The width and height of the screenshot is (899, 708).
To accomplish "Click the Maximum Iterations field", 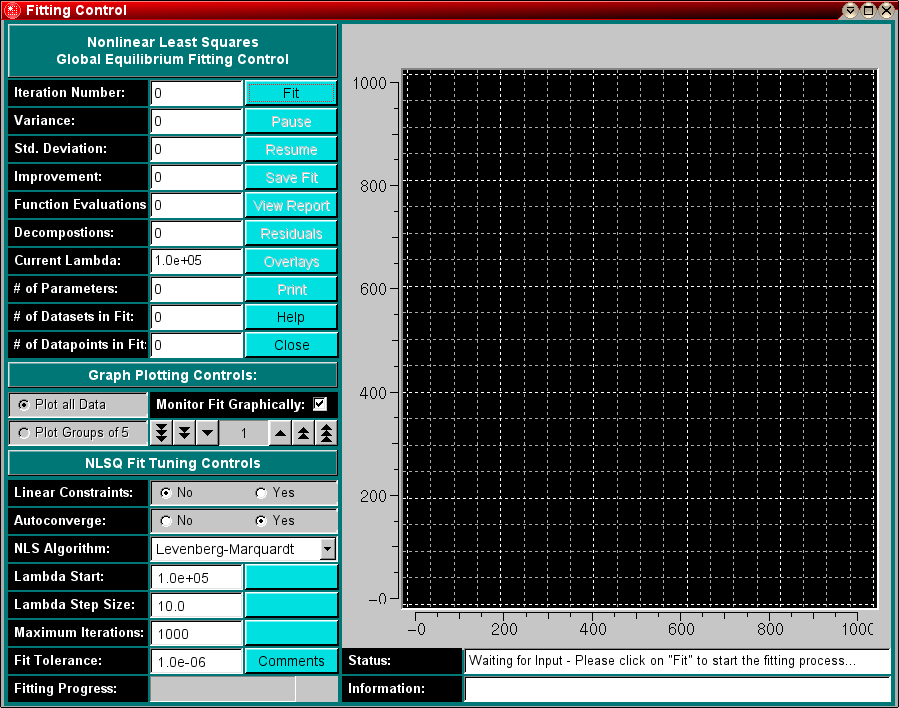I will 197,633.
